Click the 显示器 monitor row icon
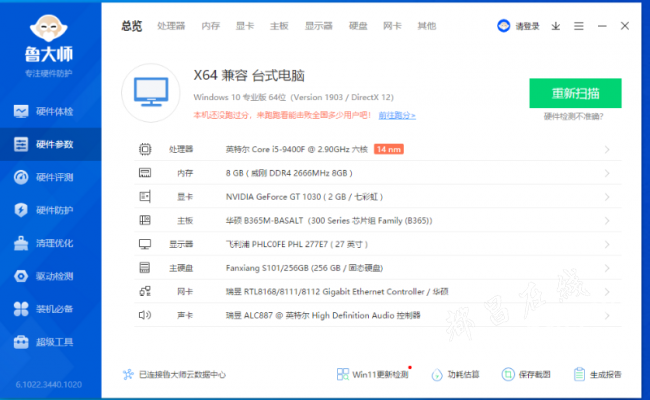The image size is (650, 400). pyautogui.click(x=145, y=244)
